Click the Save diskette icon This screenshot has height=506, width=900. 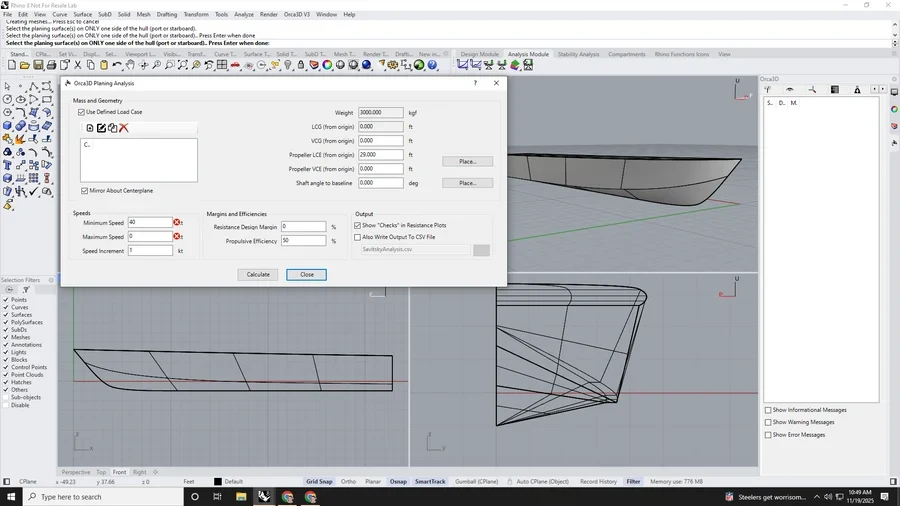pos(38,65)
